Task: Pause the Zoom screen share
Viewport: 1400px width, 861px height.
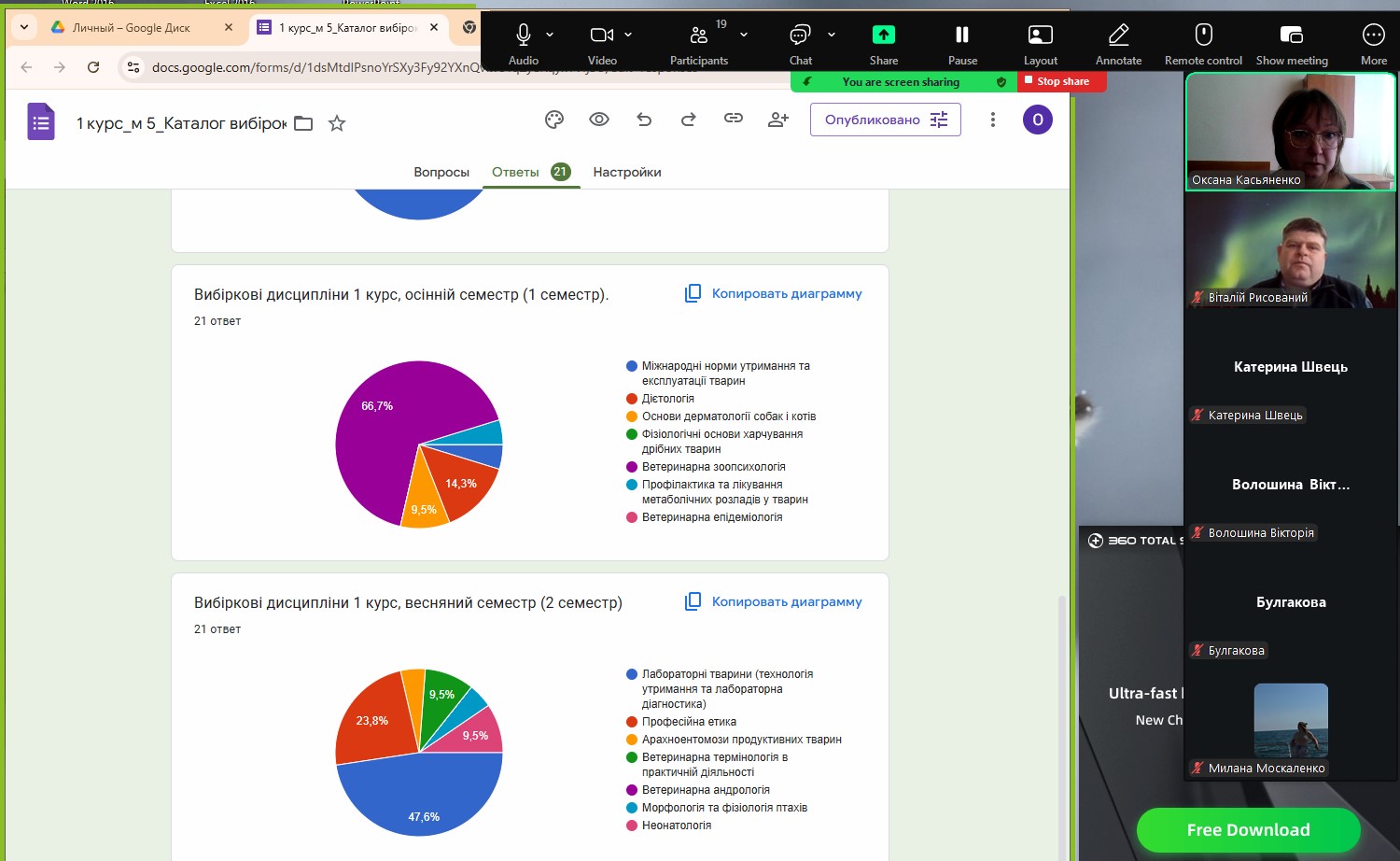Action: pyautogui.click(x=962, y=44)
